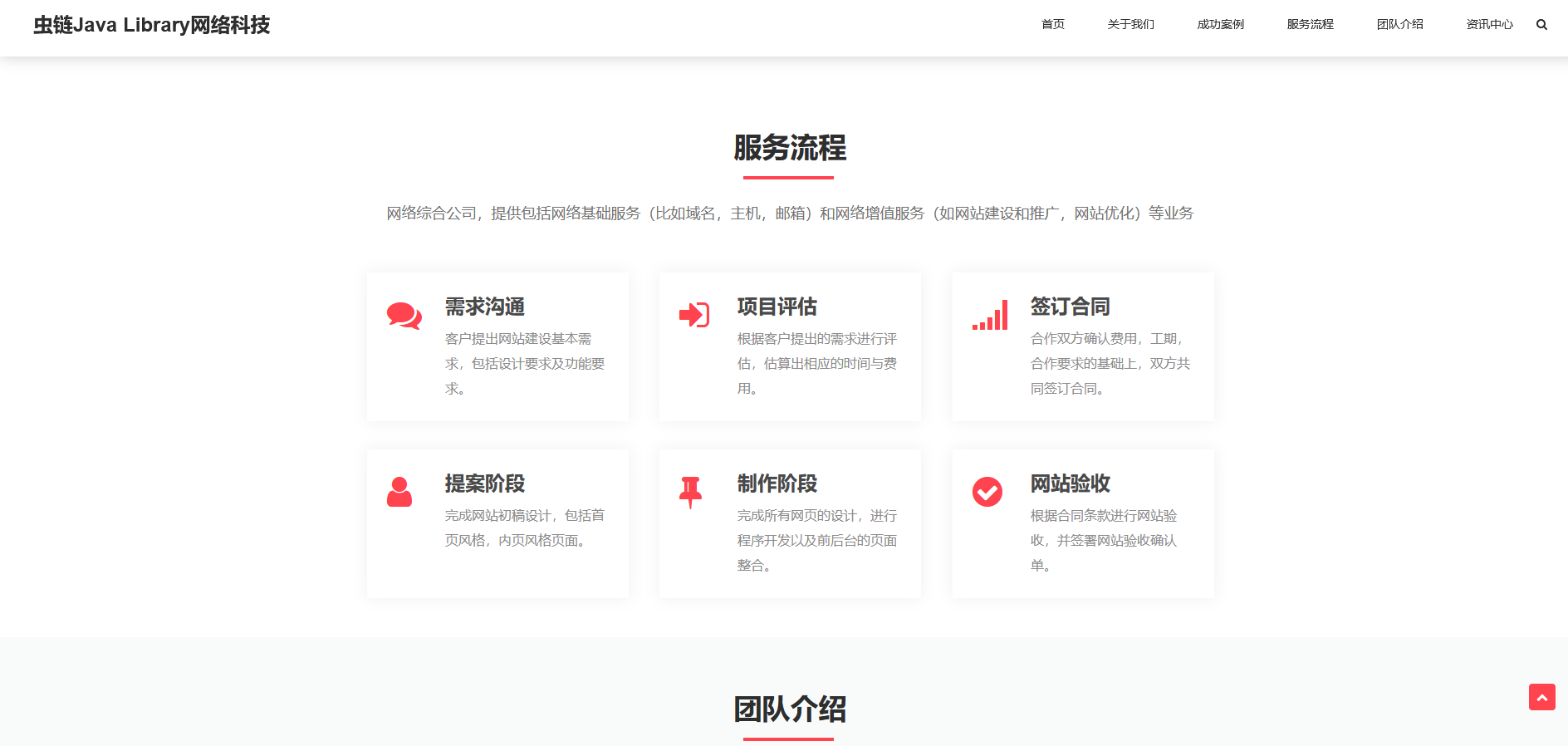Click the chat bubbles icon for 需求沟通

[404, 316]
